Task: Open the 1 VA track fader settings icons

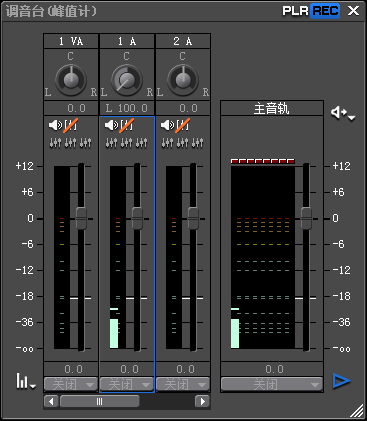Action: (x=71, y=143)
